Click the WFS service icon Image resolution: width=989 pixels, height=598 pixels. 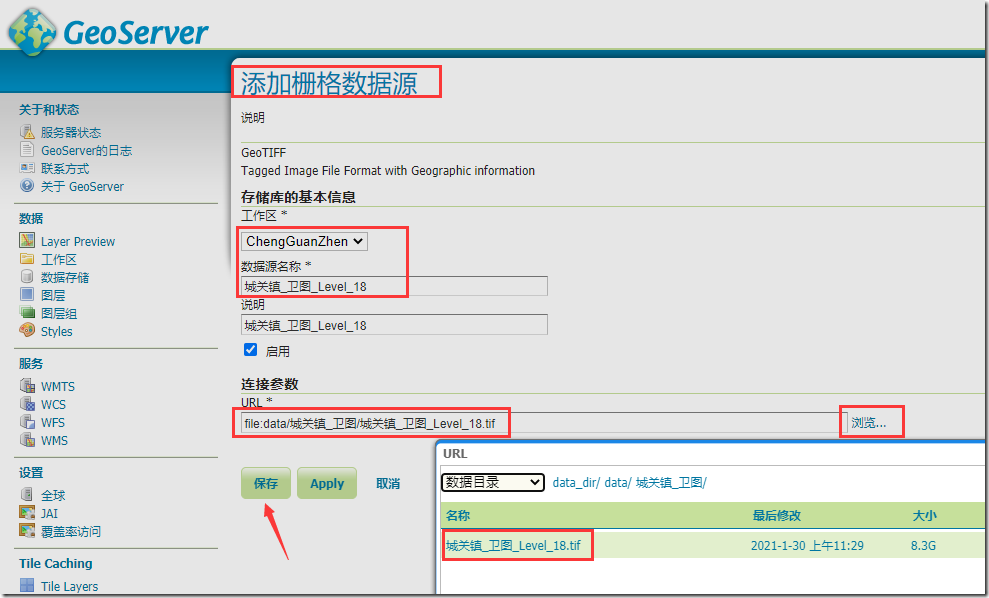(x=27, y=421)
